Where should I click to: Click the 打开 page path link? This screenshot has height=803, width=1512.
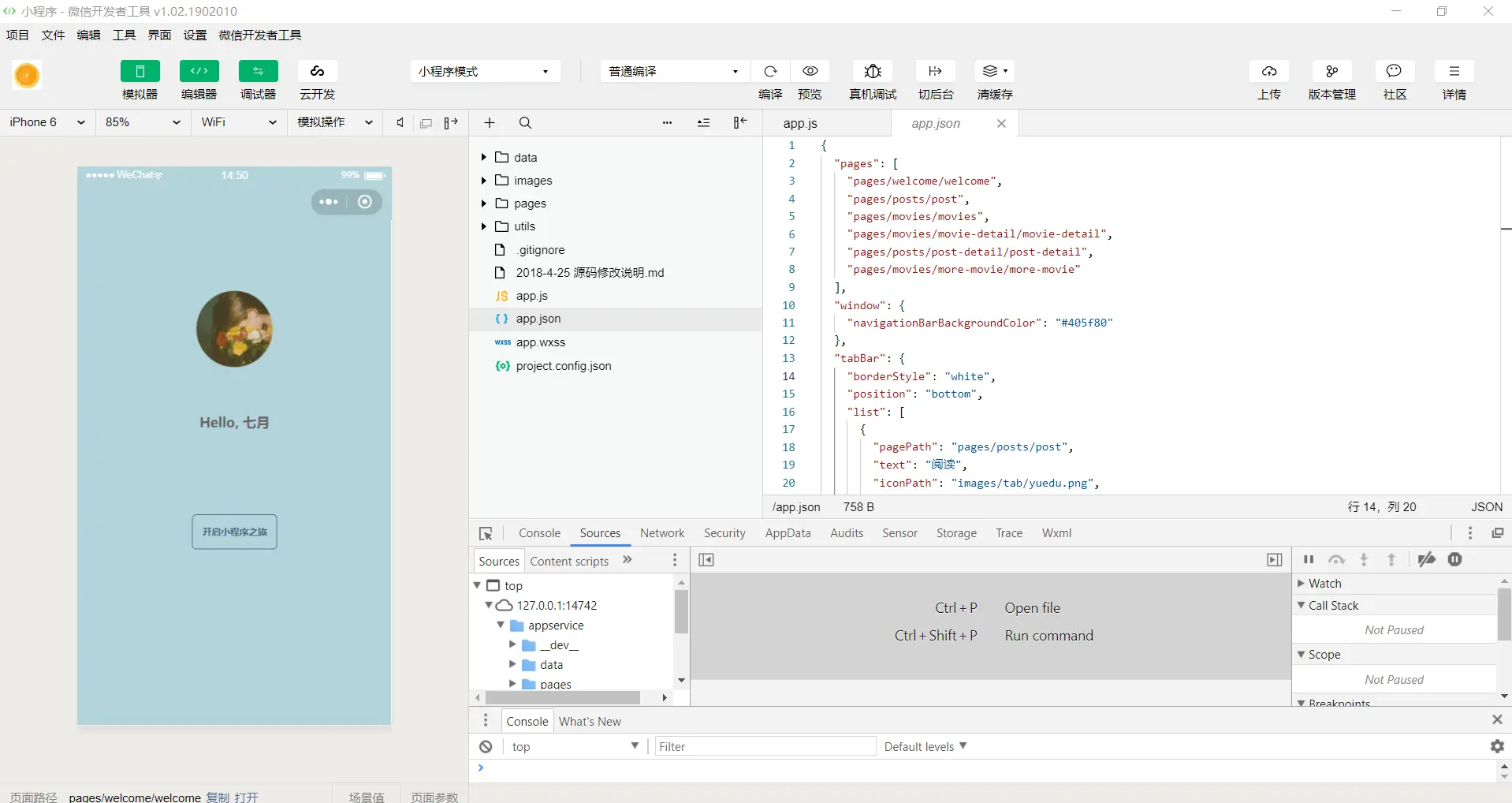tap(246, 797)
